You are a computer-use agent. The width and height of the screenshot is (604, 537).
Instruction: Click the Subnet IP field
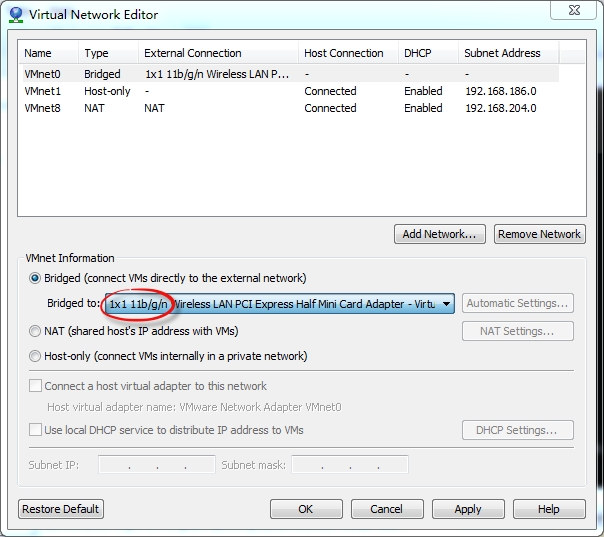pos(157,464)
